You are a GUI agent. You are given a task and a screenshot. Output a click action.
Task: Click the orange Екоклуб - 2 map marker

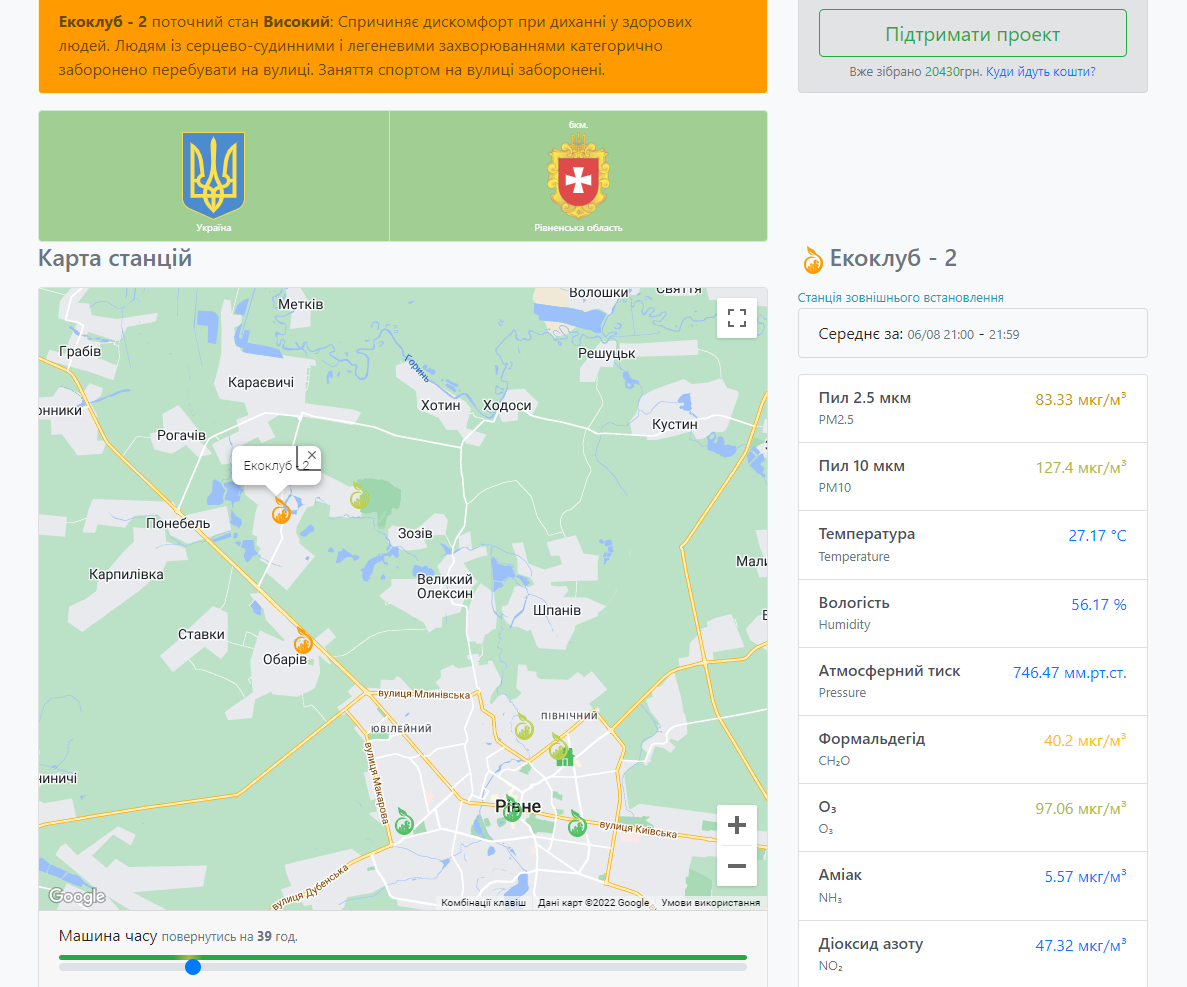pyautogui.click(x=281, y=513)
